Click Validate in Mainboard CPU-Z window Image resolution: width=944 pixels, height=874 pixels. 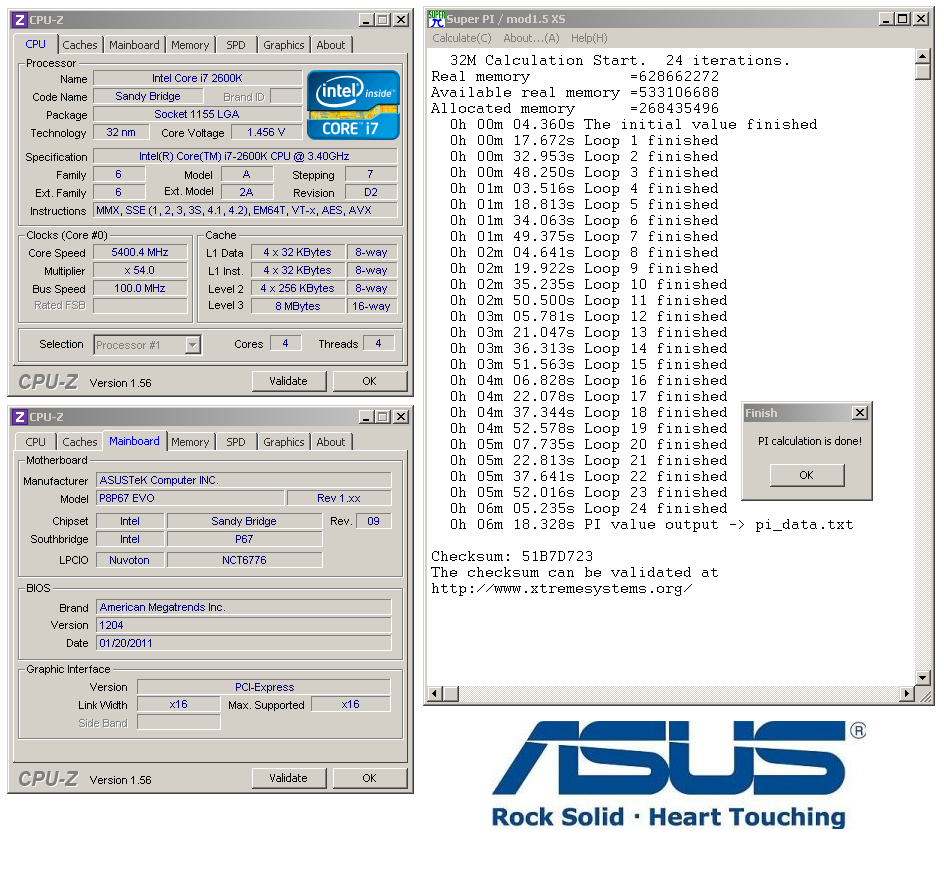pyautogui.click(x=288, y=778)
